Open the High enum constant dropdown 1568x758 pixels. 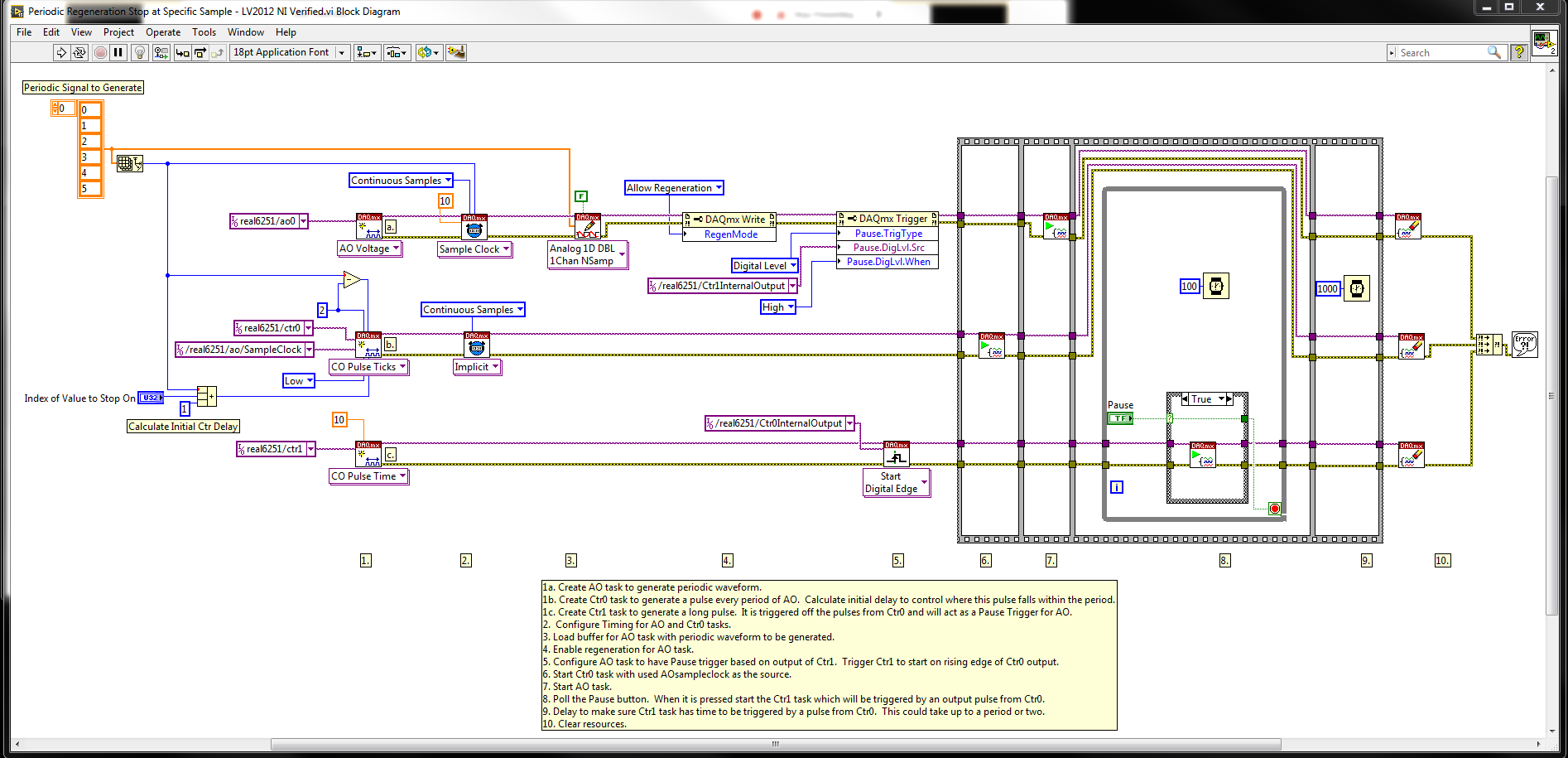click(778, 307)
